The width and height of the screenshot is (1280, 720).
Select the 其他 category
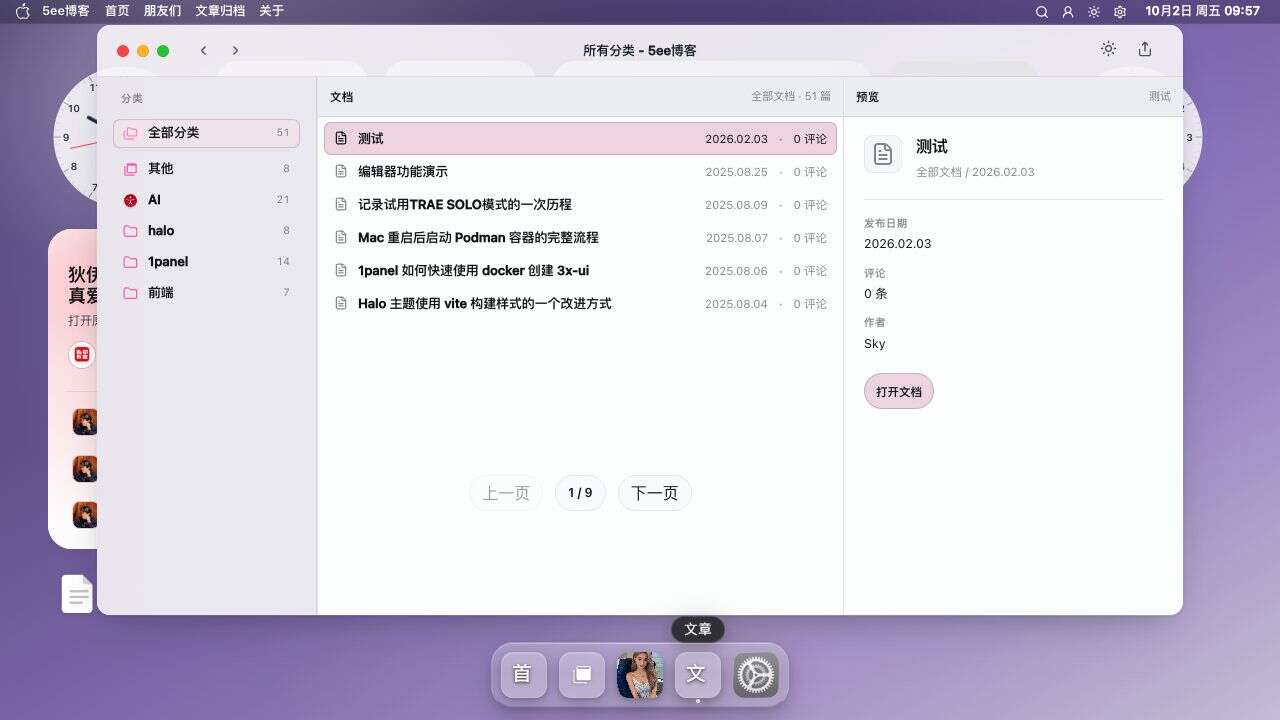[x=207, y=169]
